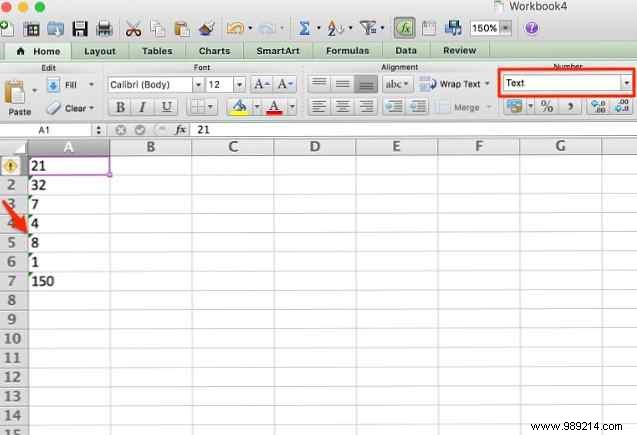Viewport: 637px width, 435px height.
Task: Click the Fill down icon
Action: (x=53, y=85)
